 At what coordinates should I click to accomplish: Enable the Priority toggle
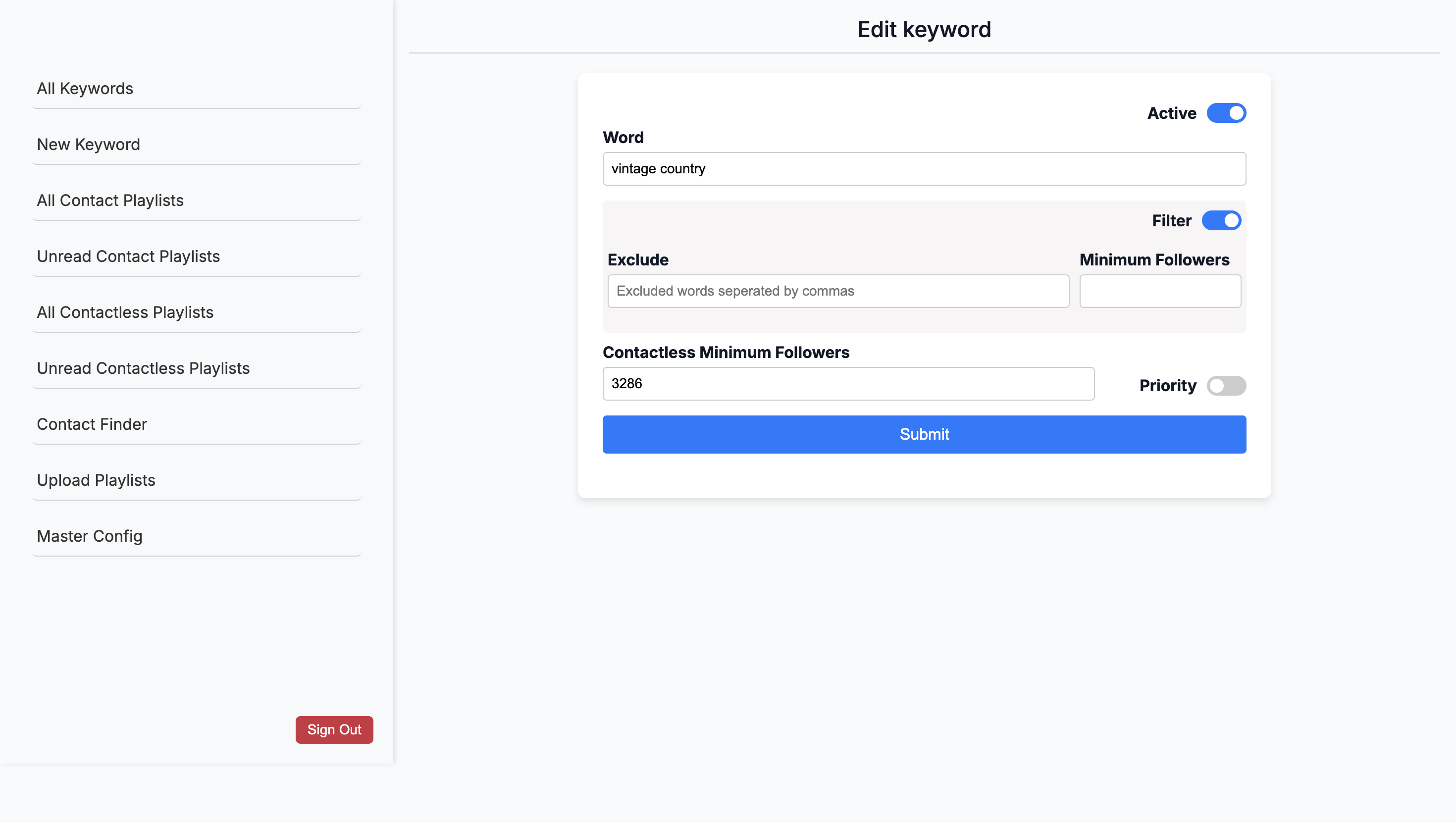1226,385
